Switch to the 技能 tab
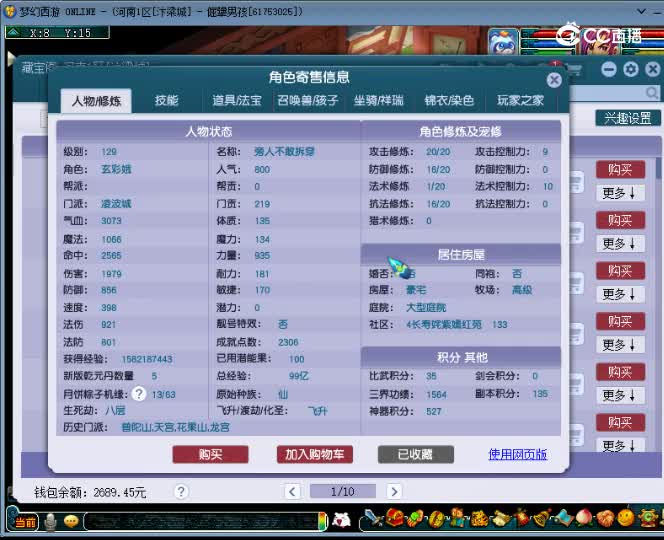Image resolution: width=664 pixels, height=540 pixels. [166, 101]
